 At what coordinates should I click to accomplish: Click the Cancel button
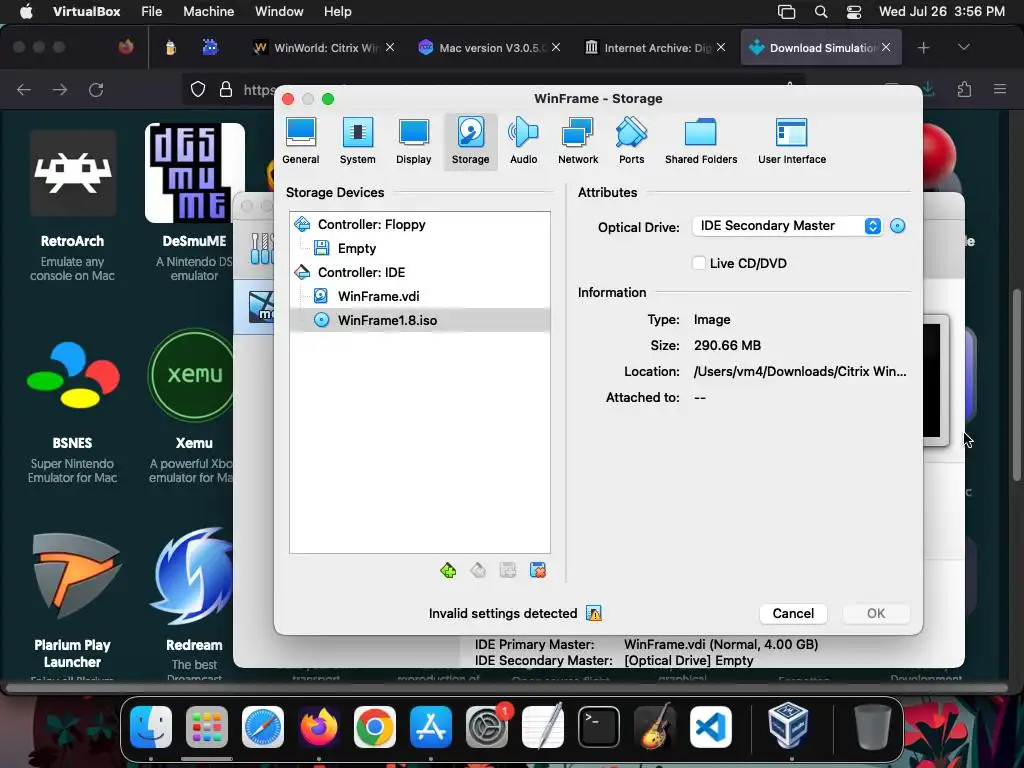793,613
